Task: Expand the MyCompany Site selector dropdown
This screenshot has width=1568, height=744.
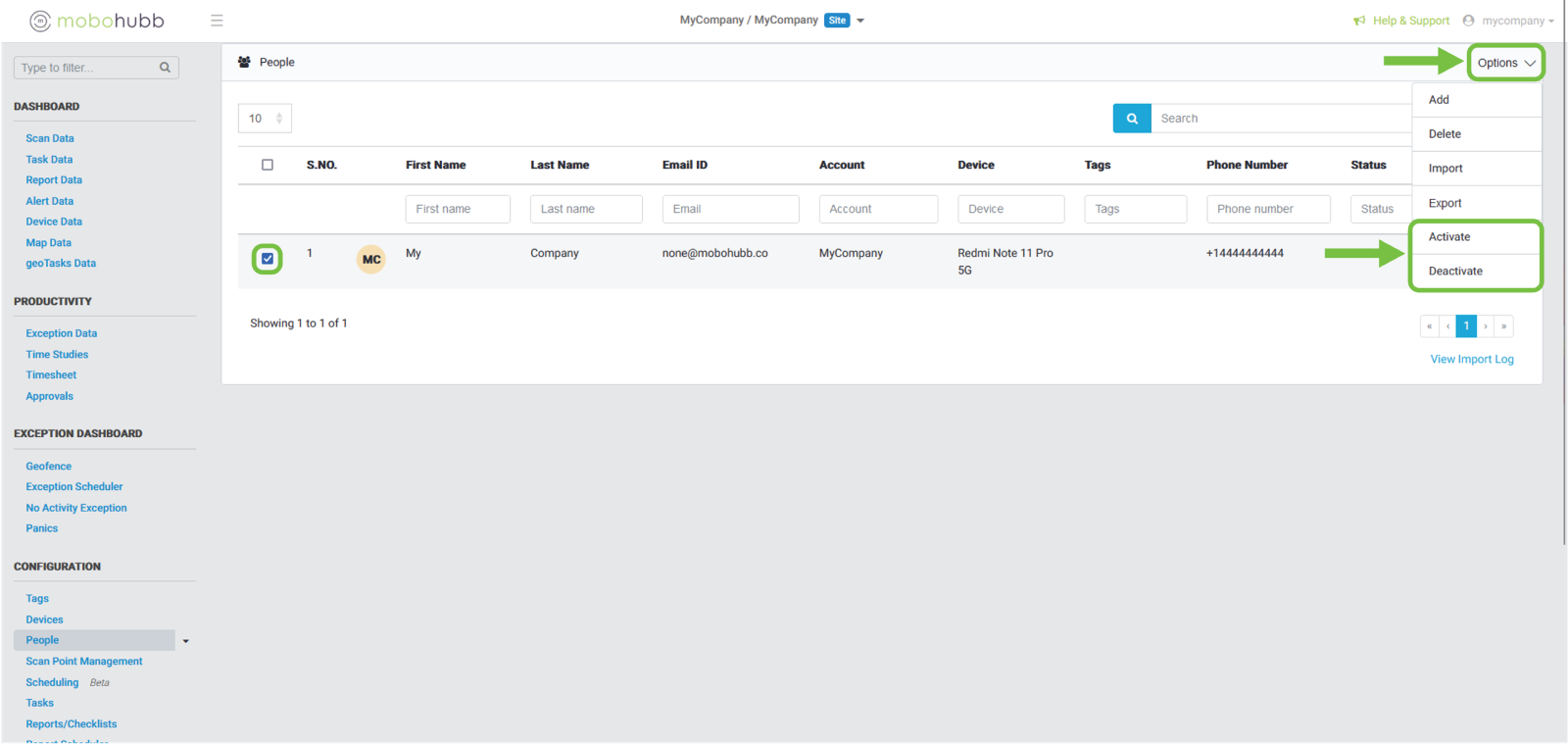Action: click(860, 21)
